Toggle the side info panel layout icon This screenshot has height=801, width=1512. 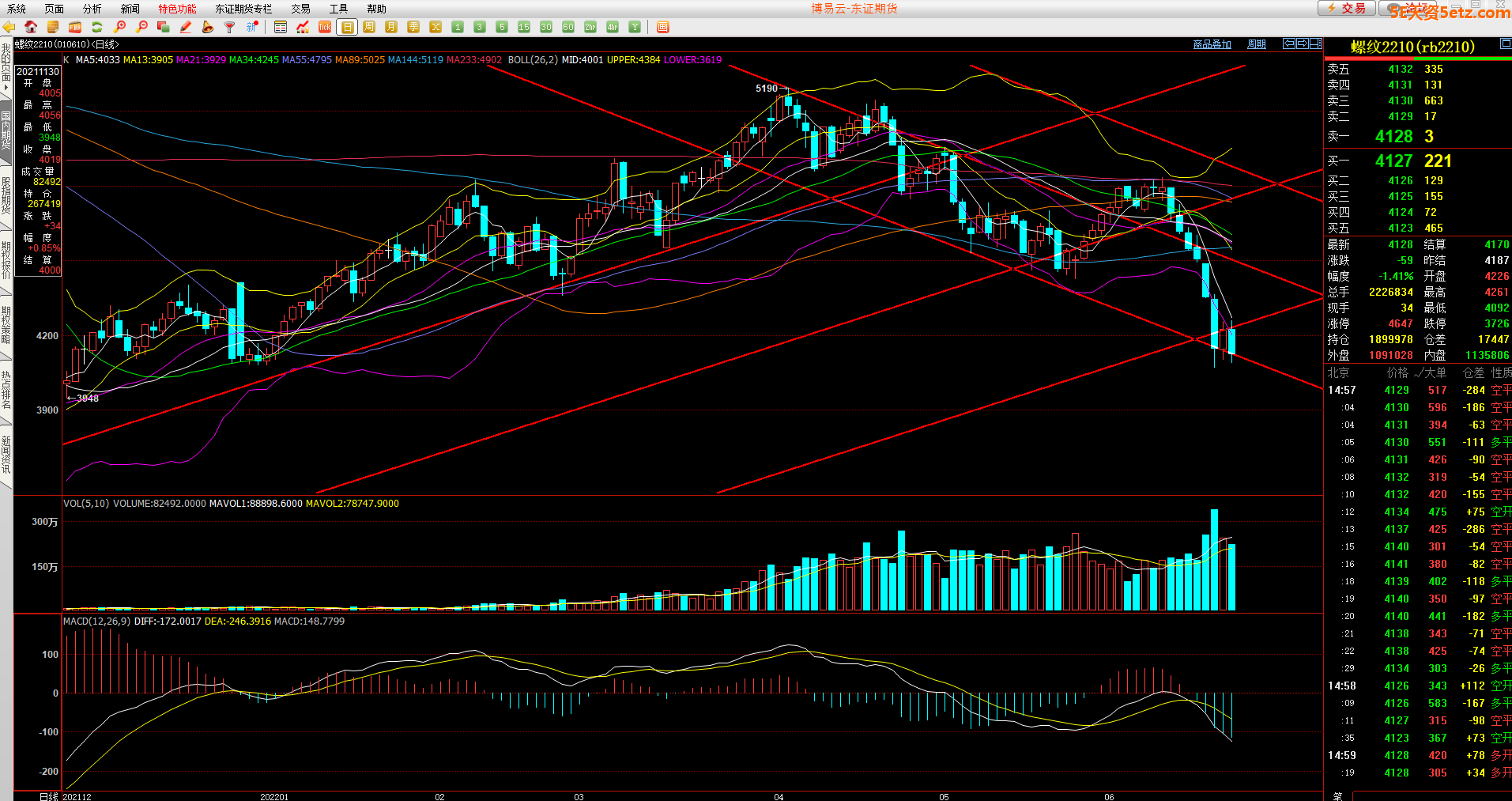[1315, 43]
